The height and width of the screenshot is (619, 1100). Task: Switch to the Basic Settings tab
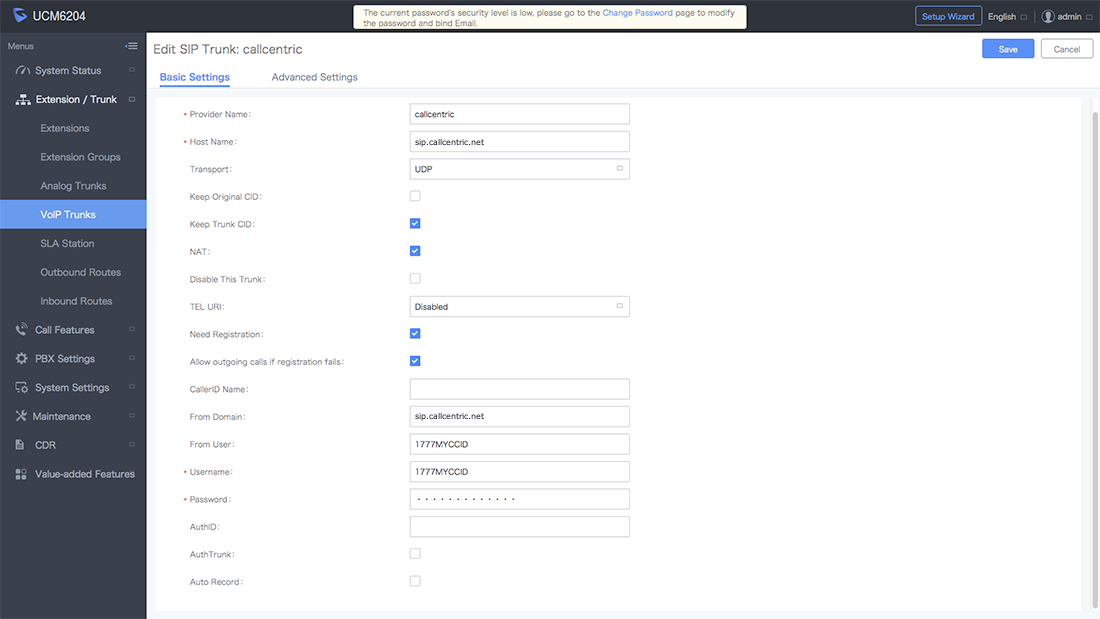click(194, 77)
